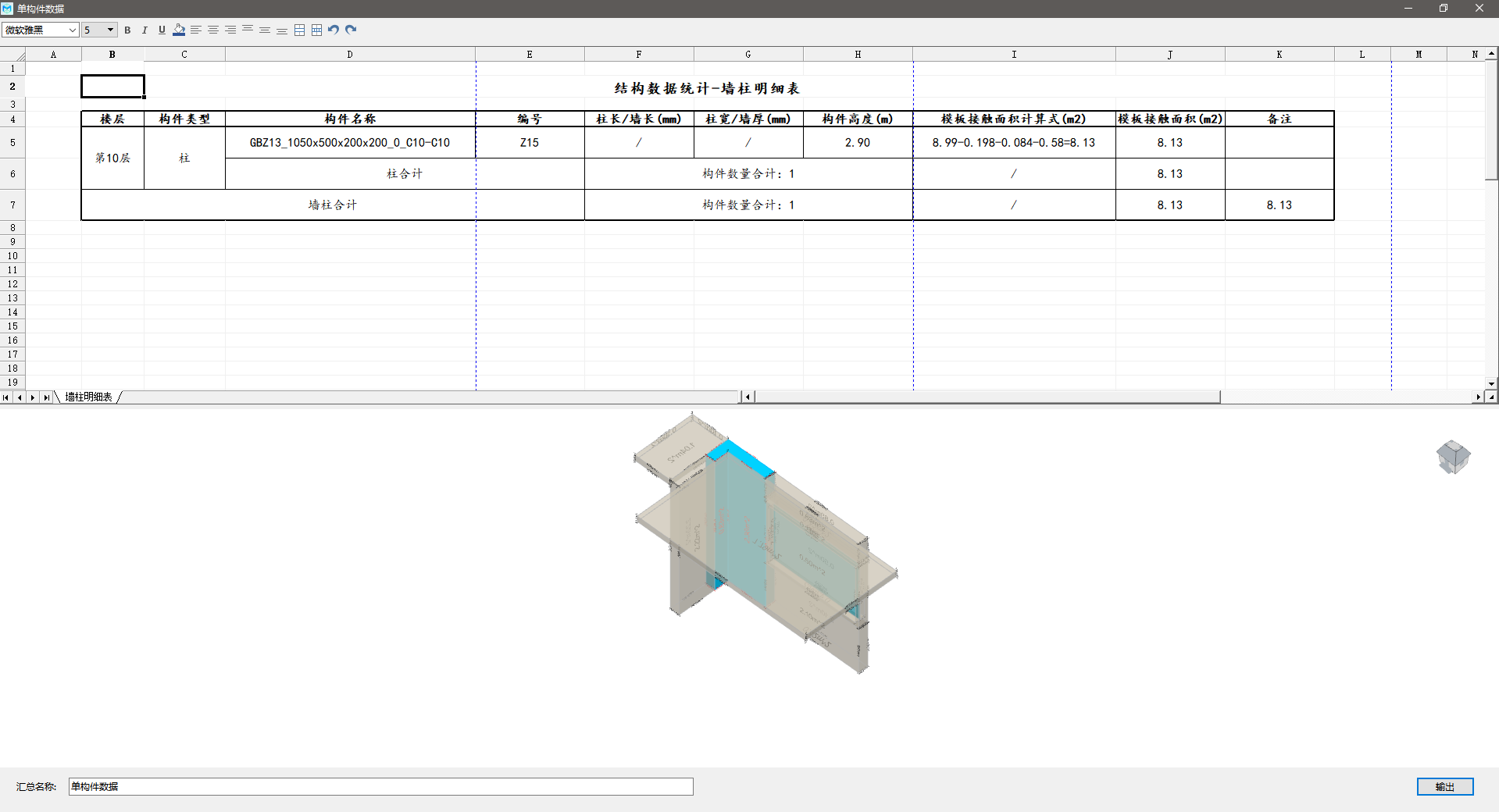Click the split cells grid icon
1499x812 pixels.
pyautogui.click(x=316, y=30)
